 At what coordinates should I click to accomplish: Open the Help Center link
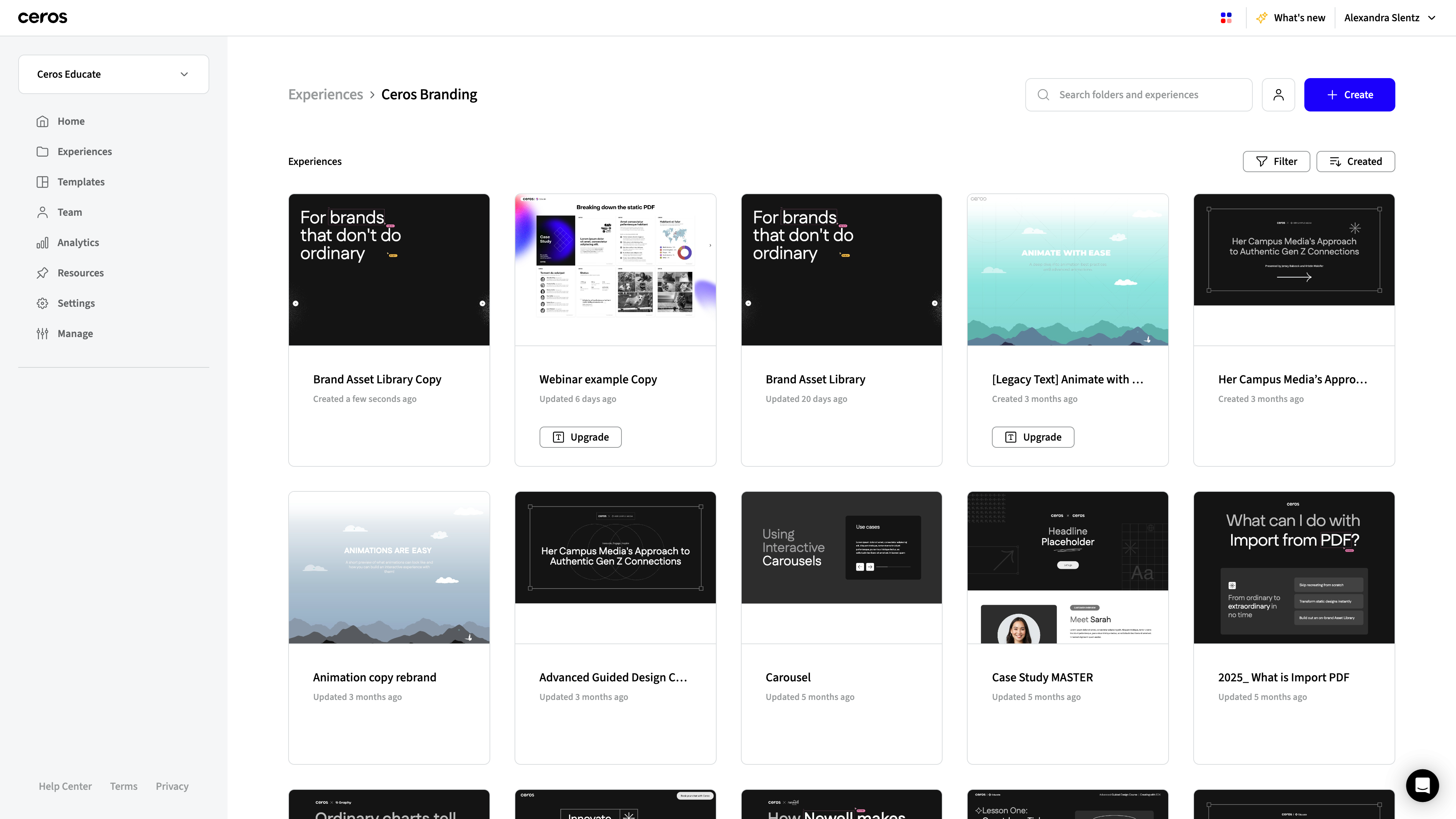click(65, 786)
